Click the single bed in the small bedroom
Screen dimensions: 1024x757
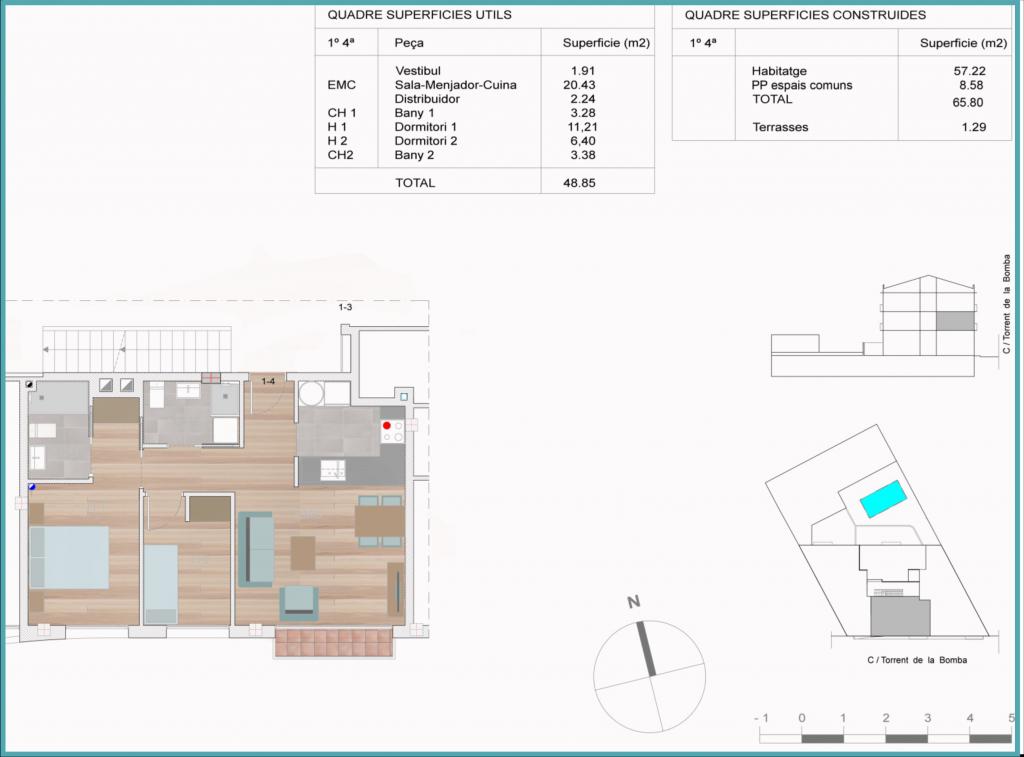160,583
